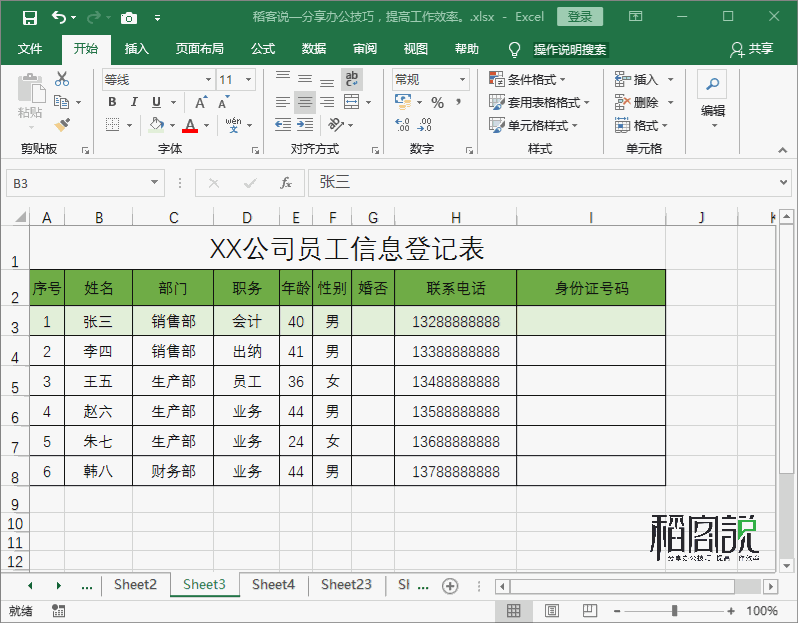Open the Sheet4 worksheet tab
The image size is (798, 623).
pos(273,585)
